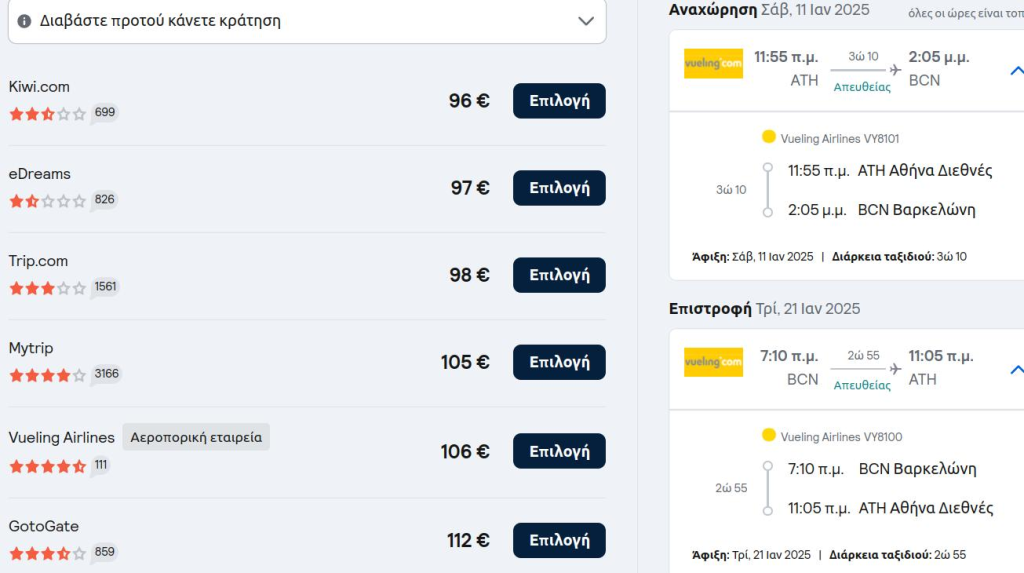Click the Αεροπορική εταιρεία badge

pos(196,437)
